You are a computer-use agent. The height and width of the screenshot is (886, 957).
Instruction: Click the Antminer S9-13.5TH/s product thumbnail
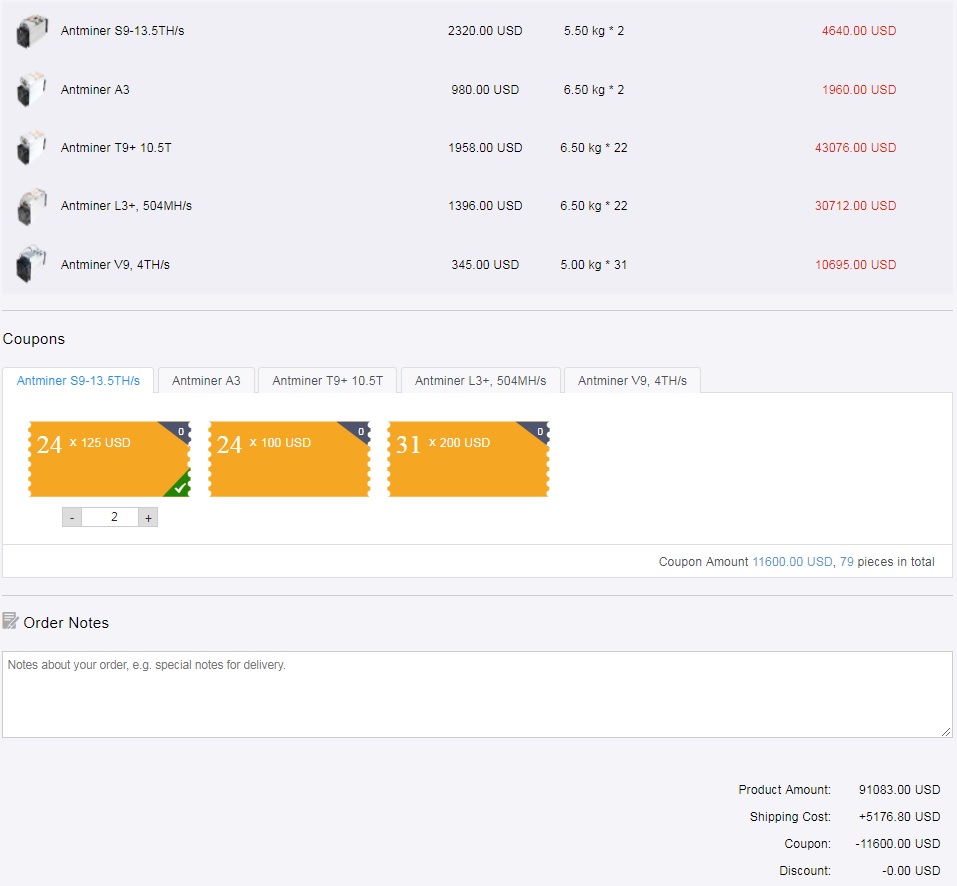(x=32, y=31)
